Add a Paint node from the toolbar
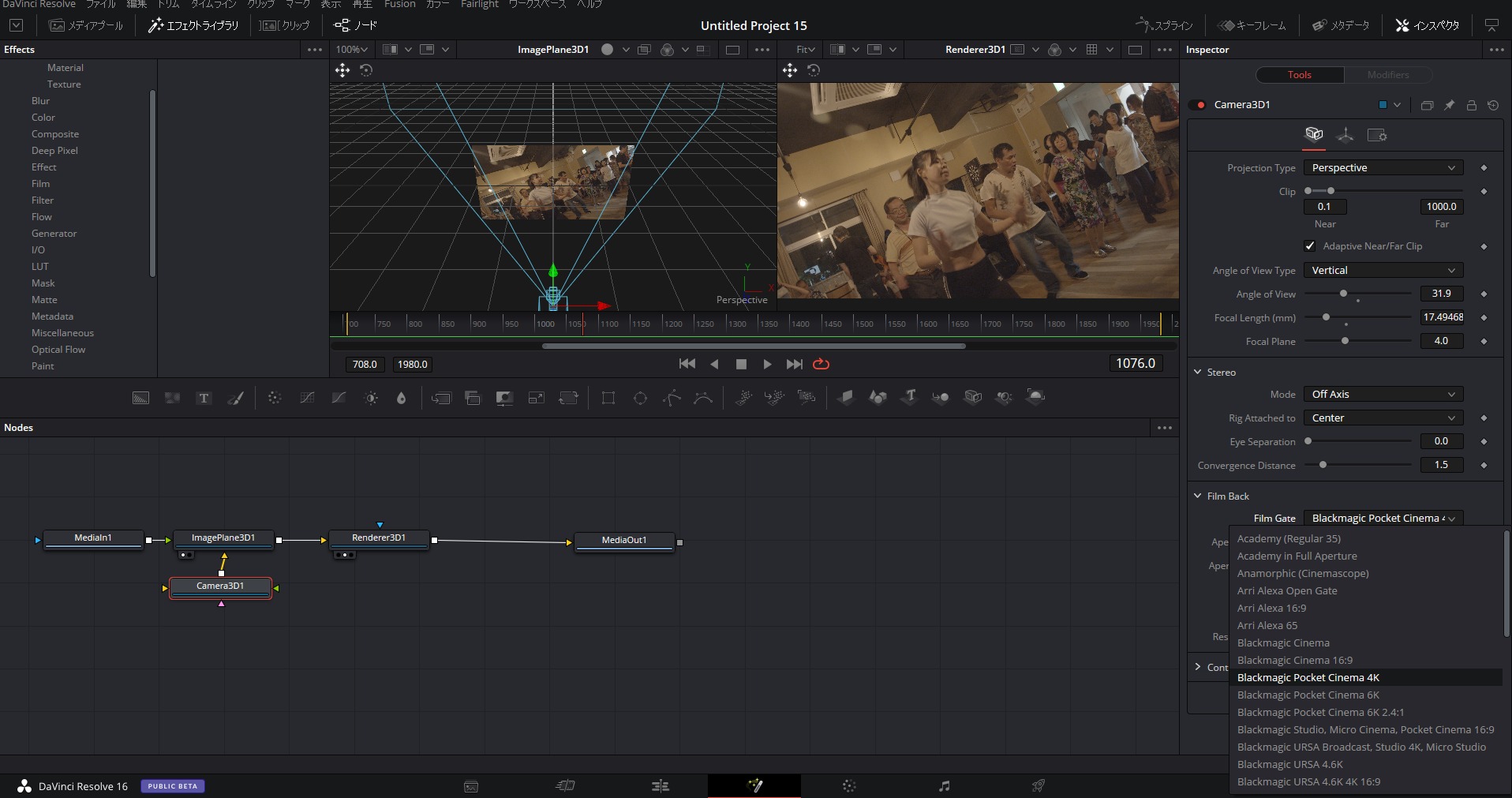This screenshot has width=1512, height=798. pyautogui.click(x=235, y=397)
